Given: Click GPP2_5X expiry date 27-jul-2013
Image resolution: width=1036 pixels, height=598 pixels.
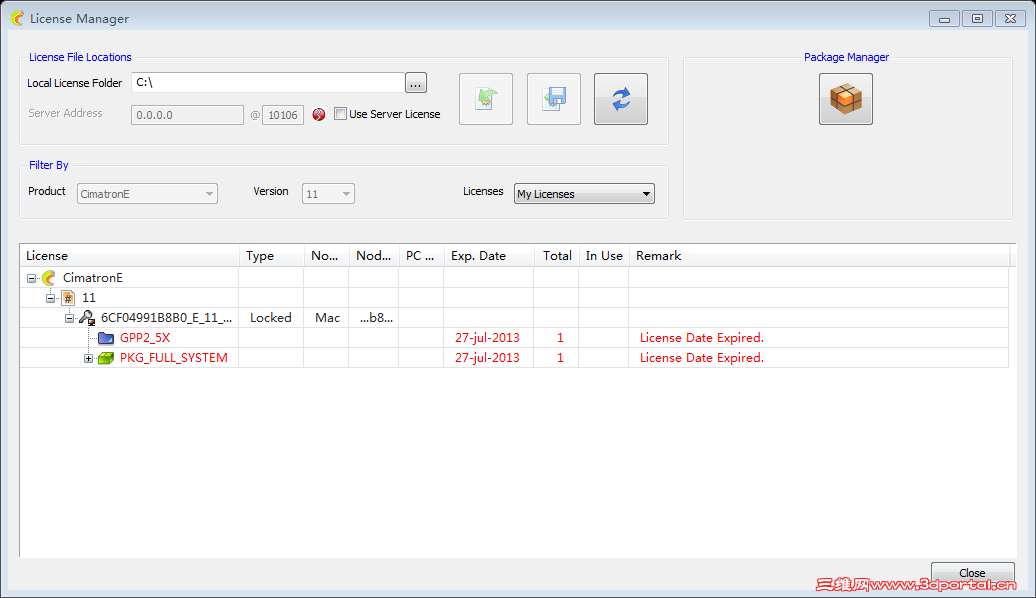Looking at the screenshot, I should tap(488, 338).
